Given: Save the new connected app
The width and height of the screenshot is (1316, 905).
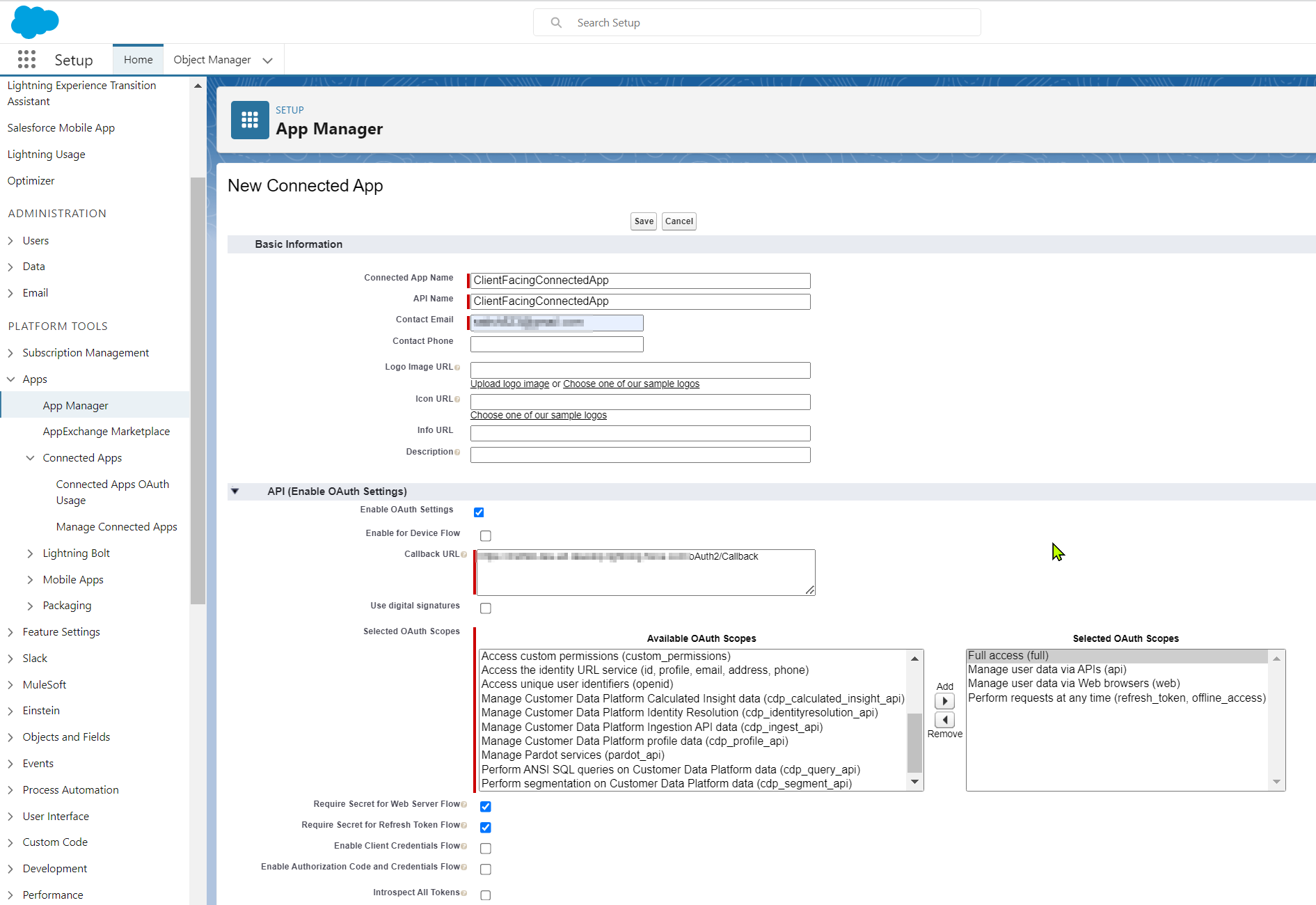Looking at the screenshot, I should (644, 221).
